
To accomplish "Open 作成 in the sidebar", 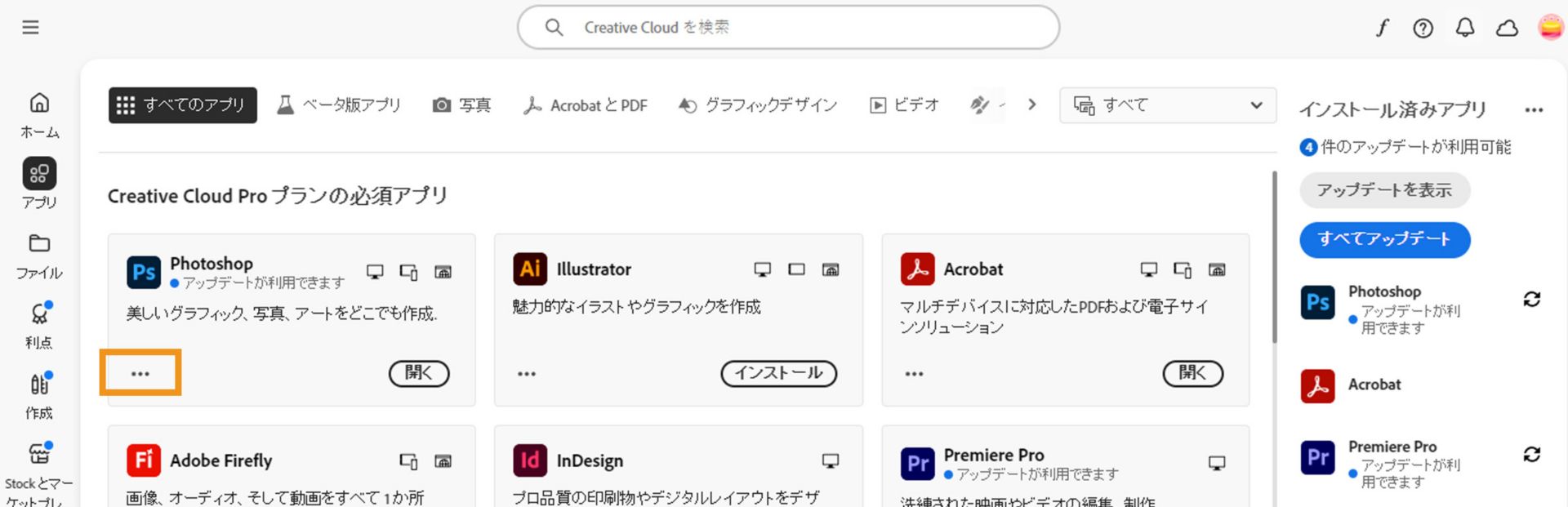I will 39,396.
